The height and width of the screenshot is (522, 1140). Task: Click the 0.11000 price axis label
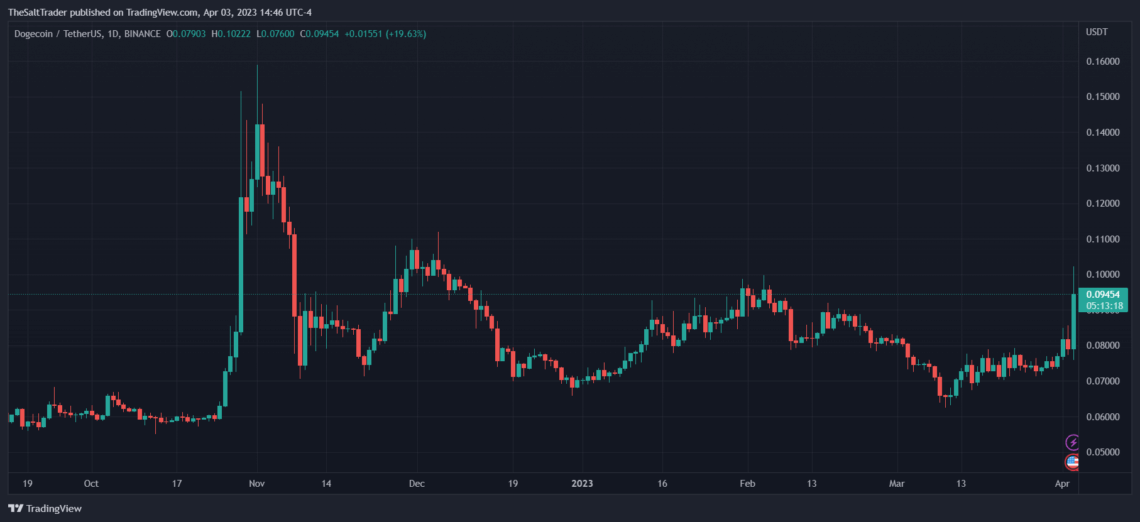tap(1102, 239)
